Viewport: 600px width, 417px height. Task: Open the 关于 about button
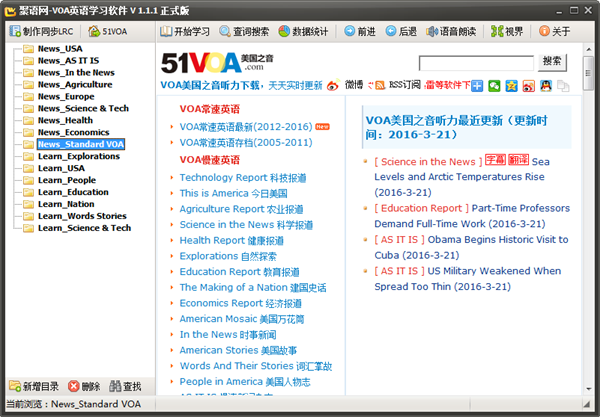(554, 31)
